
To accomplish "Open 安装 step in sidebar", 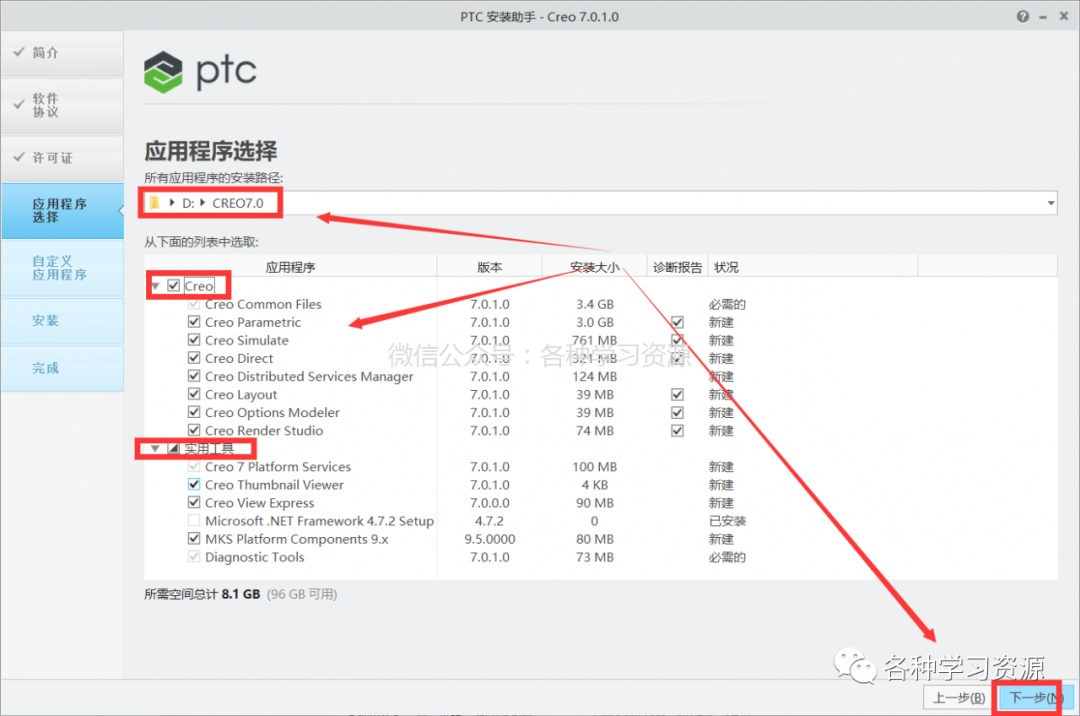I will [x=63, y=321].
